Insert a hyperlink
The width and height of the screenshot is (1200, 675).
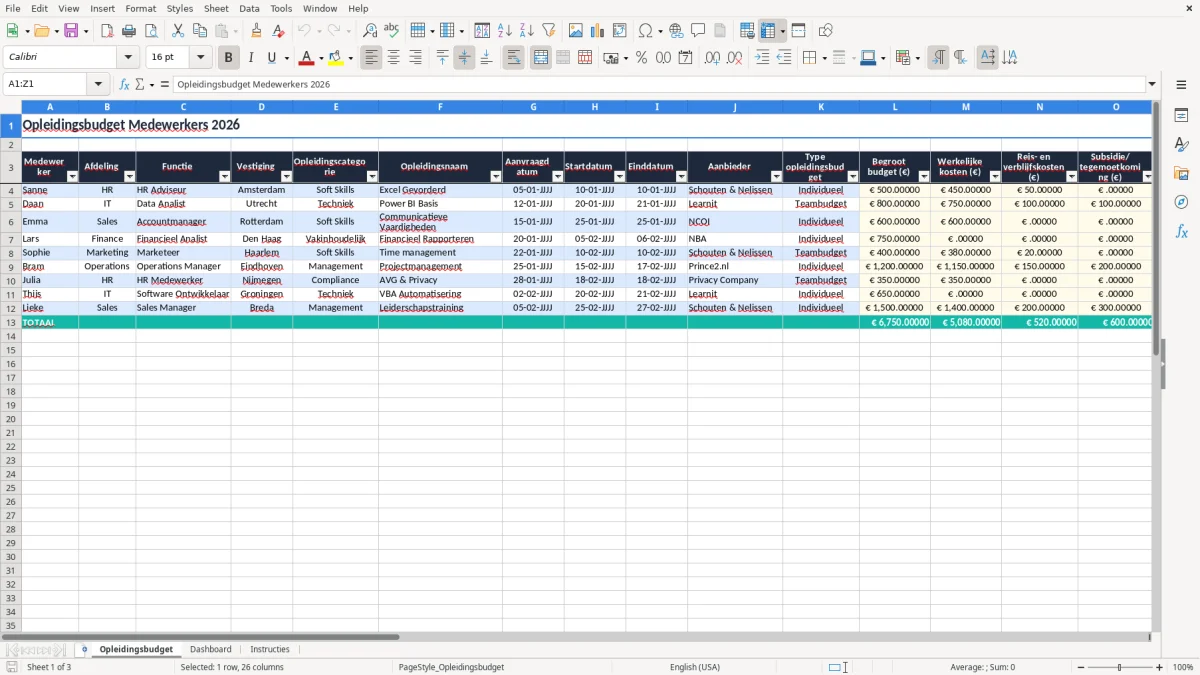click(x=677, y=31)
